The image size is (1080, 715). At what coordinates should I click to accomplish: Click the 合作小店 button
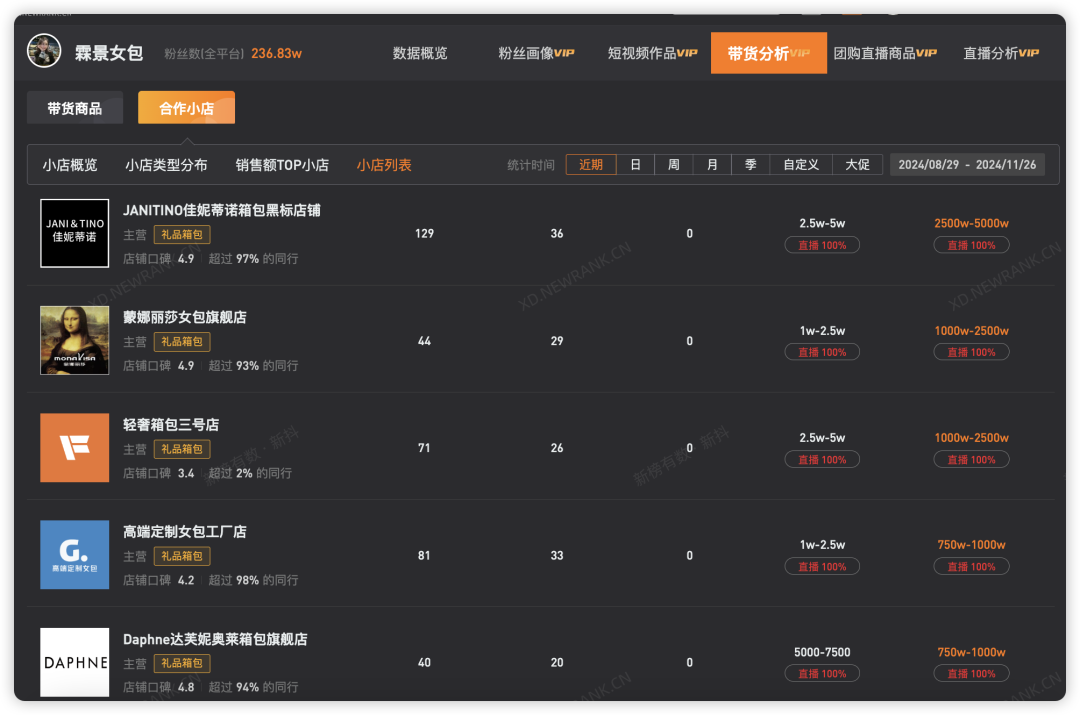(x=187, y=108)
